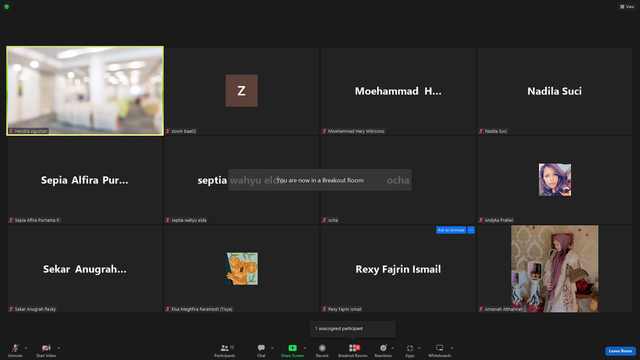Start video using the camera icon

pyautogui.click(x=46, y=348)
